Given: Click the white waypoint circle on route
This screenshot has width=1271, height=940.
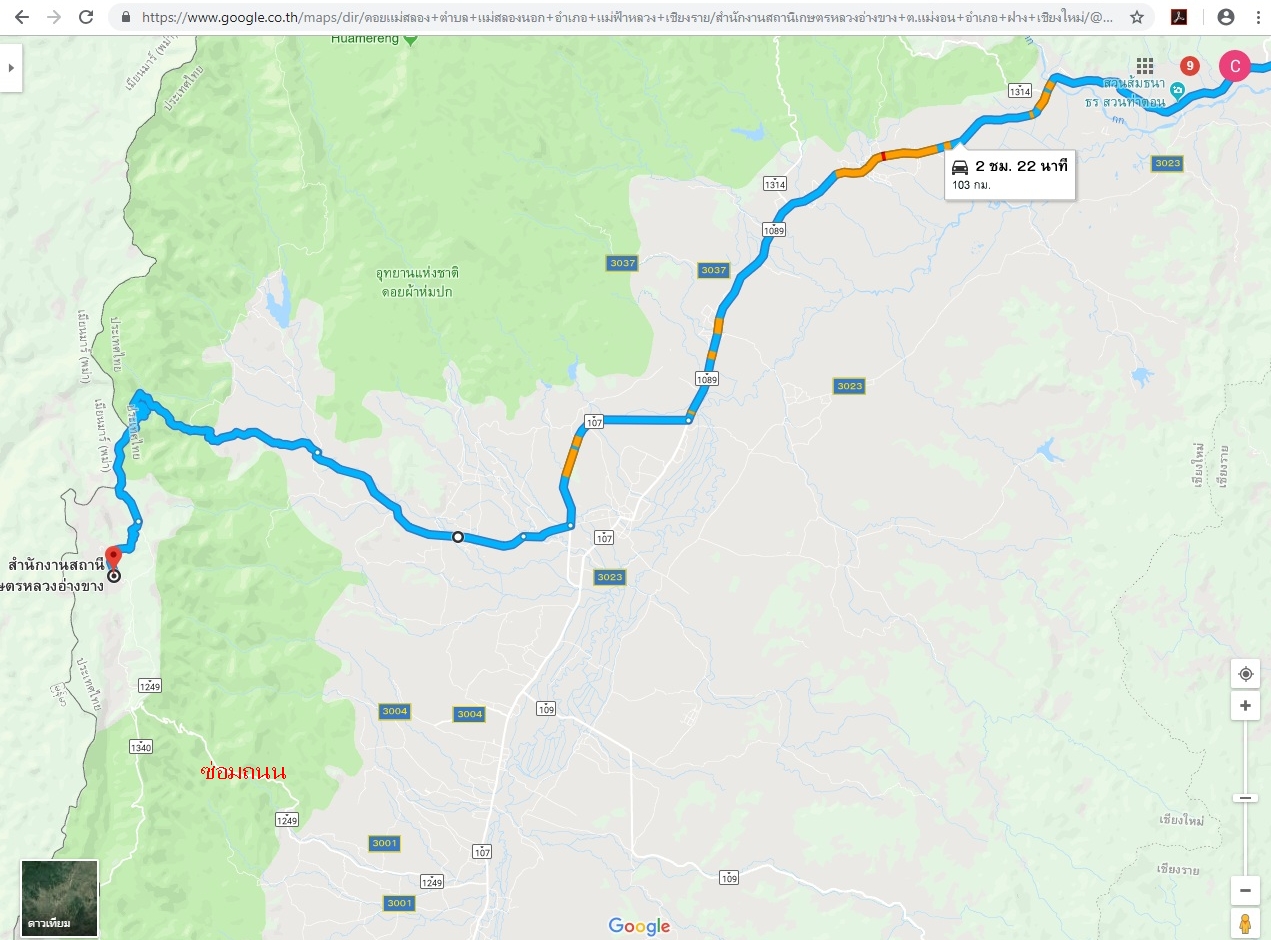Looking at the screenshot, I should pos(458,537).
